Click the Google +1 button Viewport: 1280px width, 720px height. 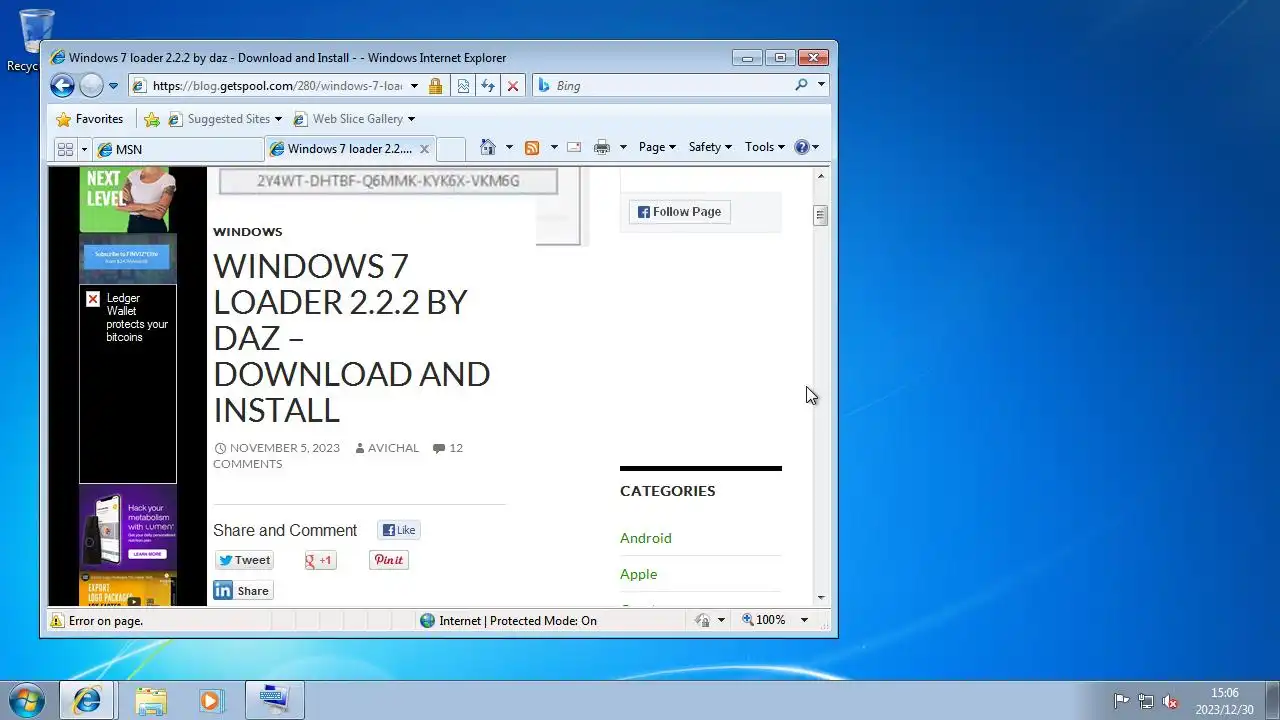[320, 560]
